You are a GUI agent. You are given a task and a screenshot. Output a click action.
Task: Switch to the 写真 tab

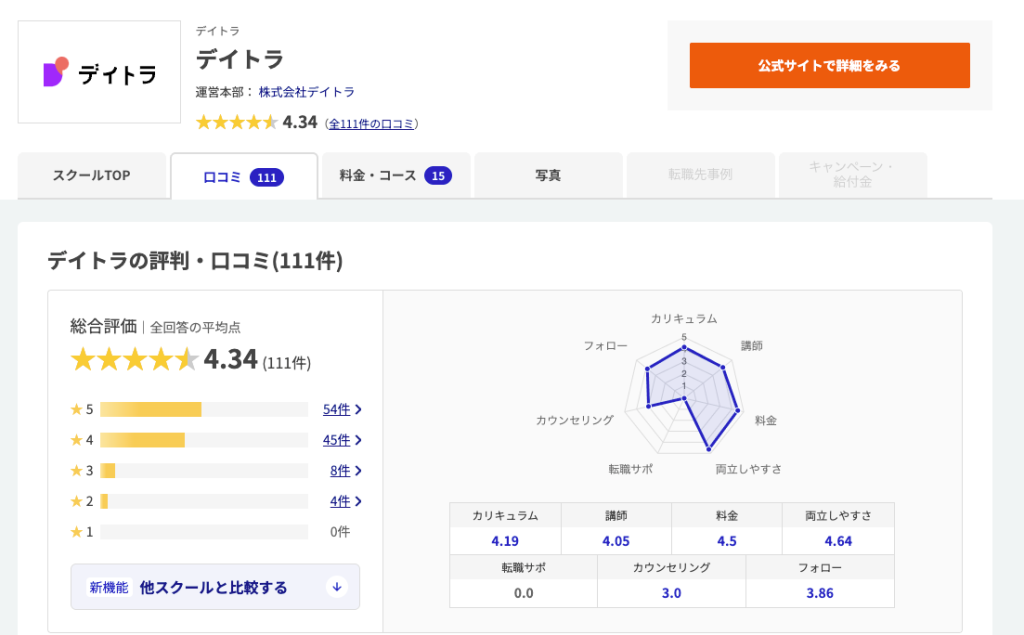pos(548,174)
